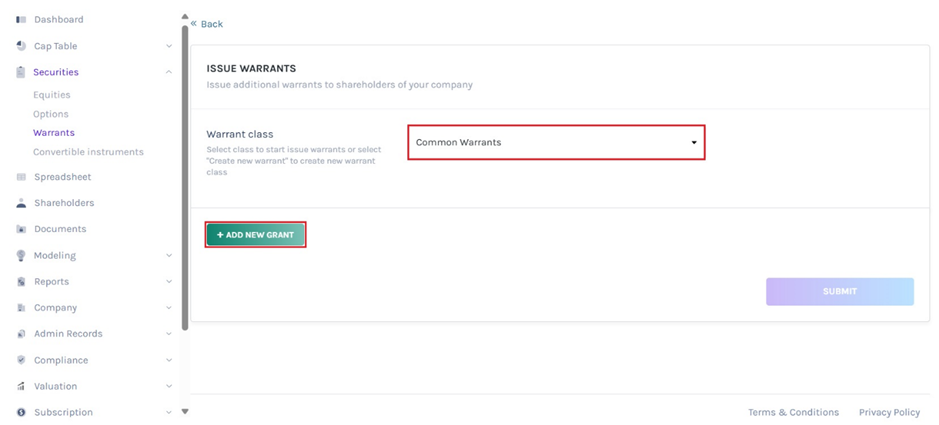939x425 pixels.
Task: Click the sidebar scroll down arrow
Action: click(x=185, y=411)
